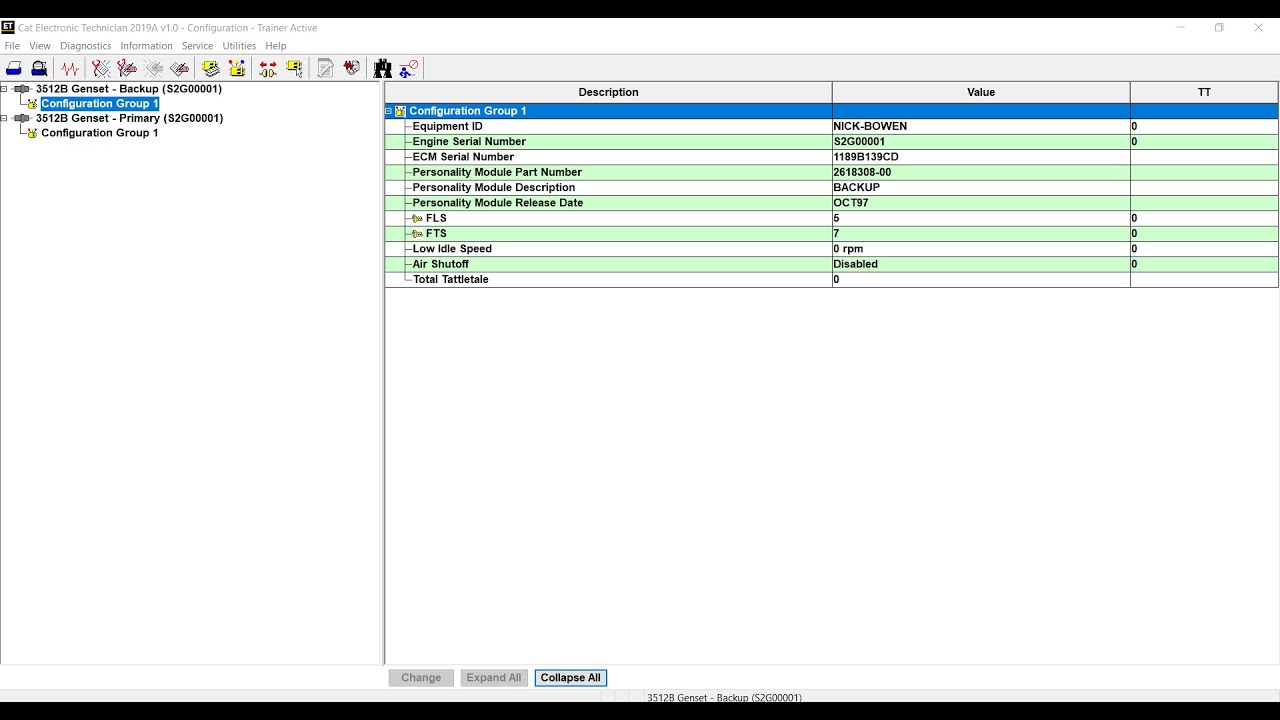Click the red waveform flash tool icon
Image resolution: width=1280 pixels, height=720 pixels.
pos(352,69)
